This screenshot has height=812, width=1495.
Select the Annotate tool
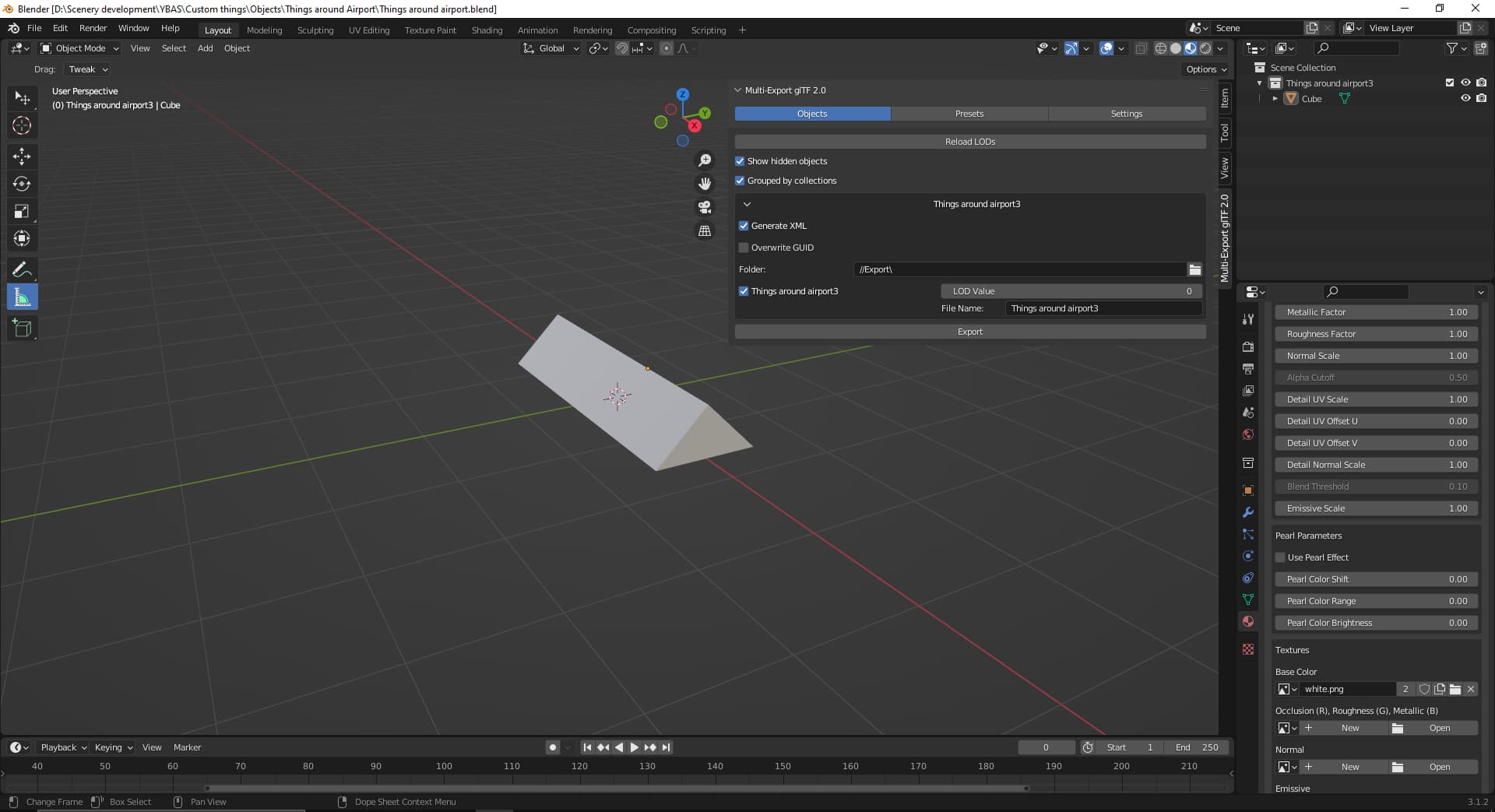[23, 269]
